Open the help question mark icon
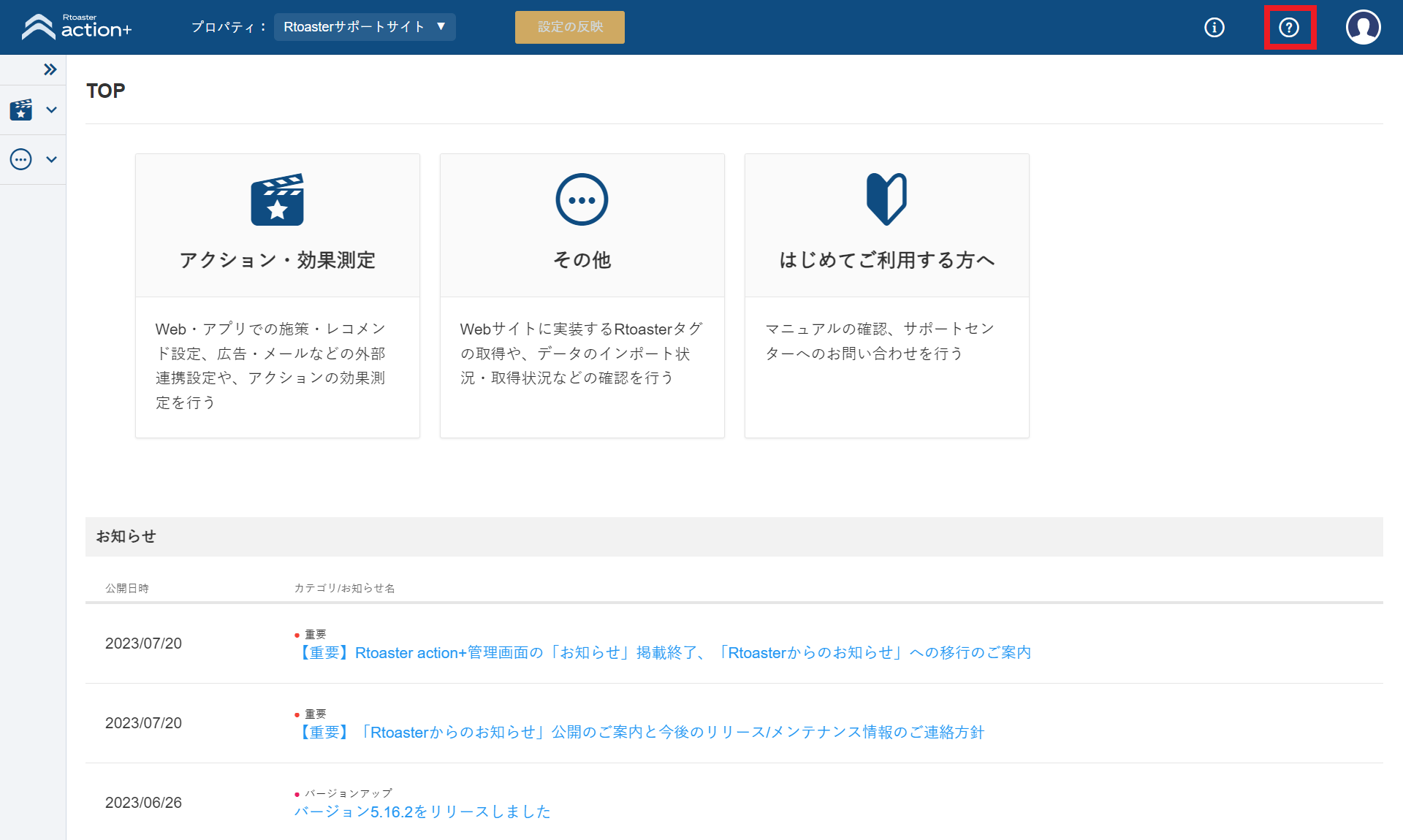This screenshot has width=1403, height=840. 1289,28
